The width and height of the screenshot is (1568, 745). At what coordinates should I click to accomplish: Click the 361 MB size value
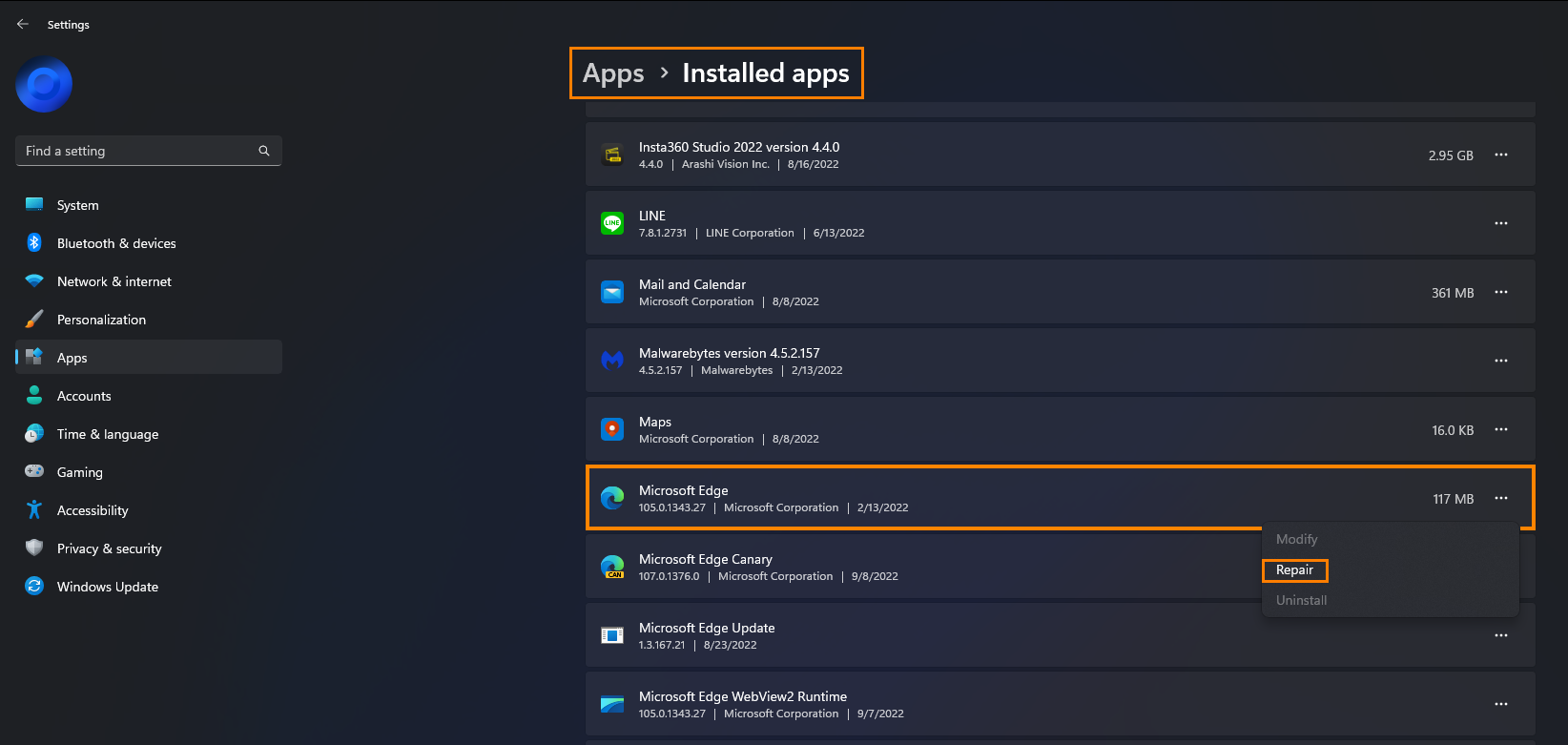1453,293
